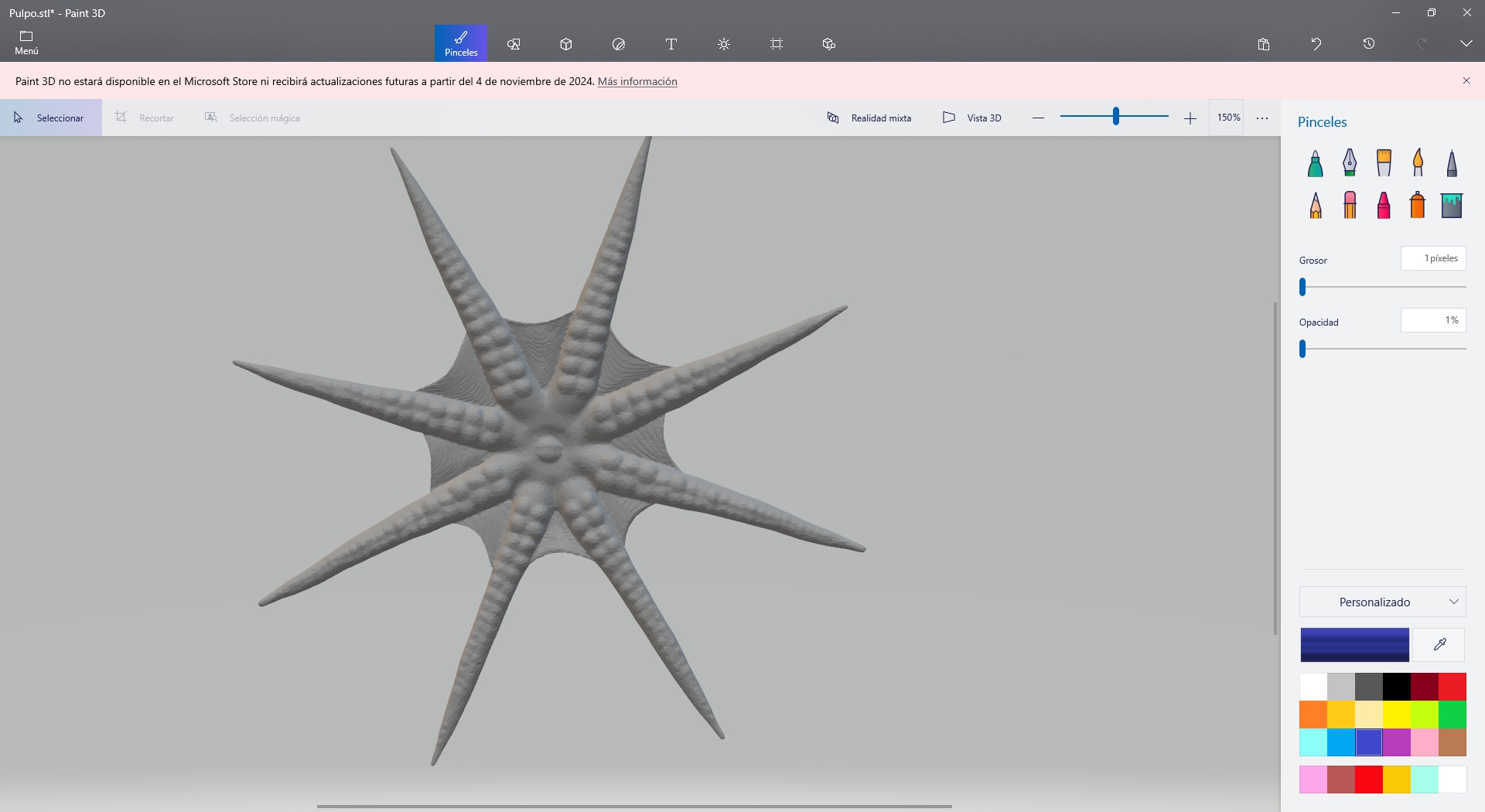Viewport: 1485px width, 812px height.
Task: Select the Watercolor brush
Action: click(x=1418, y=162)
